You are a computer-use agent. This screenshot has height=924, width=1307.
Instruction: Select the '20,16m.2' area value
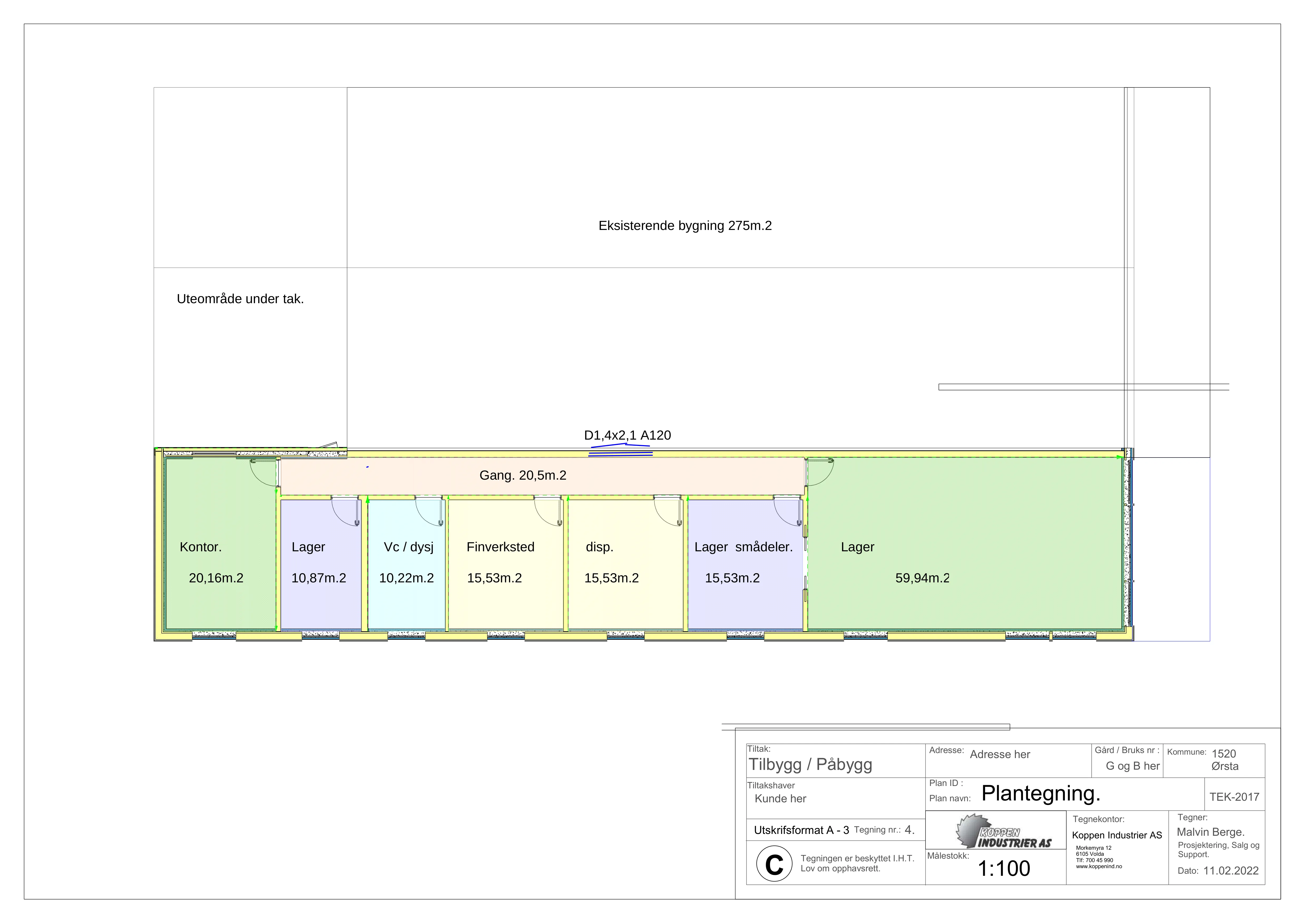coord(216,578)
